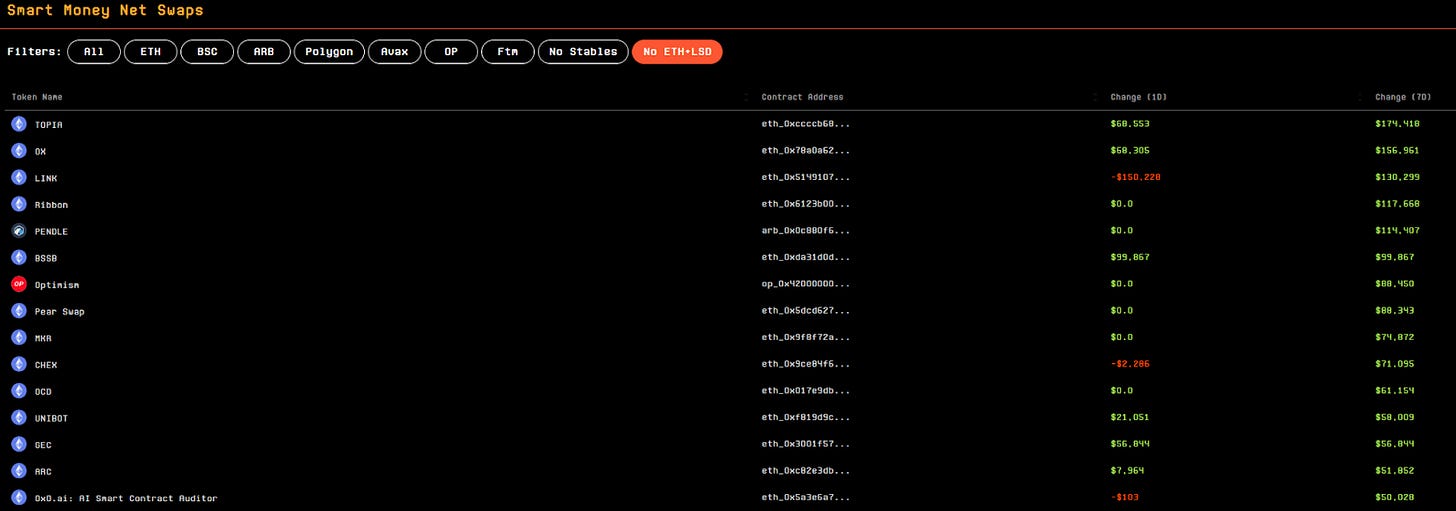Viewport: 1456px width, 511px height.
Task: Click Ribbon 7D change $117,668
Action: 1398,205
